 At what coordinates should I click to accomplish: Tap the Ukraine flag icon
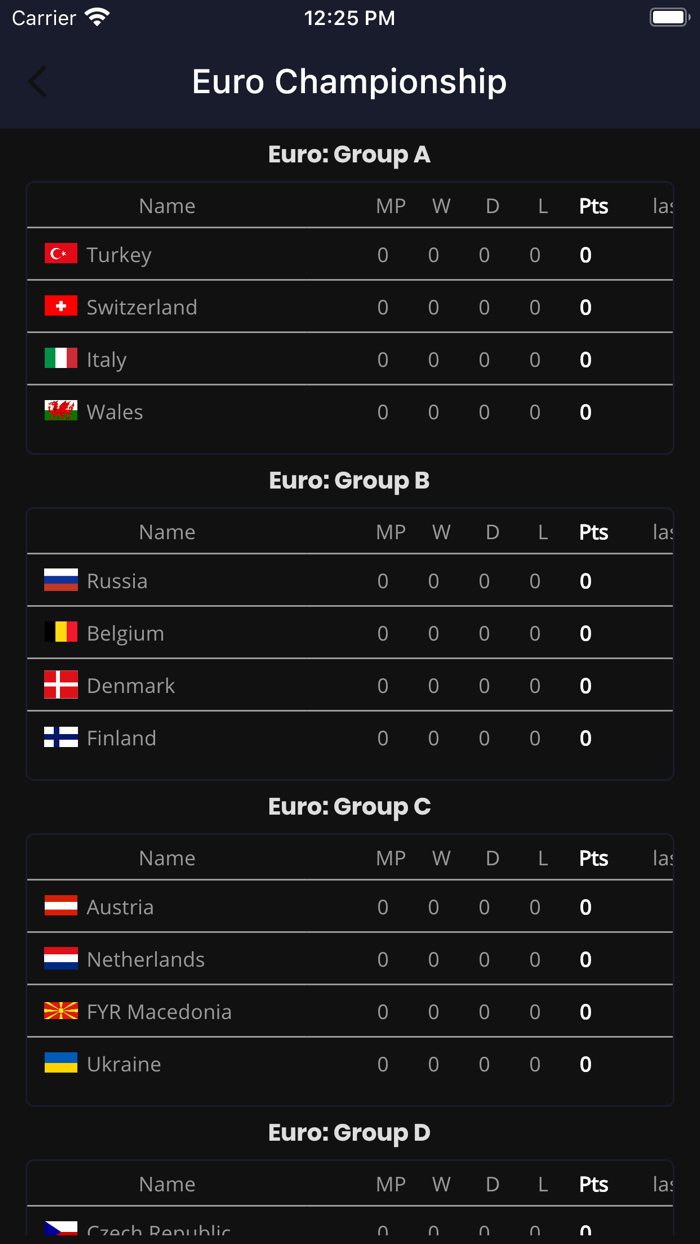[61, 1063]
